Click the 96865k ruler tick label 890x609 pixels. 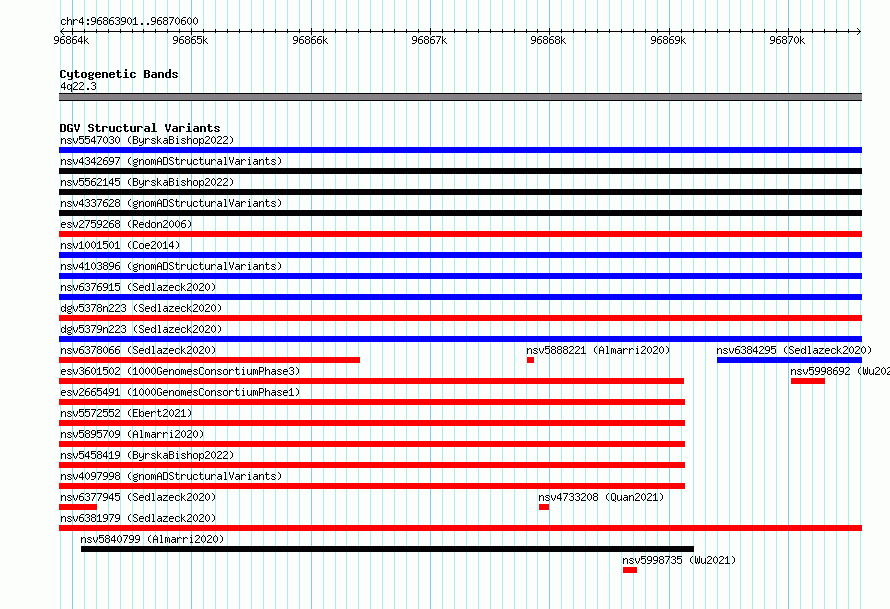[190, 40]
